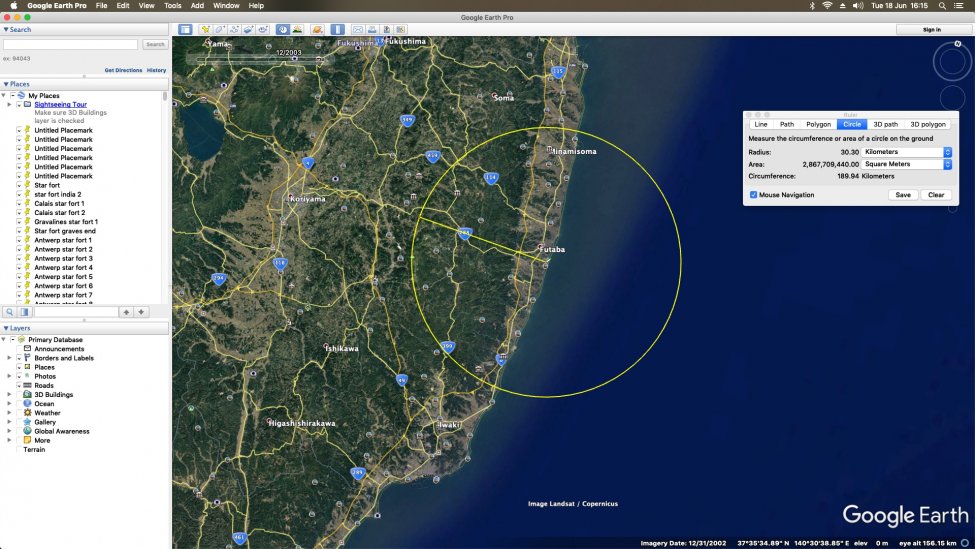Click the Record a Tour toolbar icon
Screen dimensions: 975x549
pos(264,29)
